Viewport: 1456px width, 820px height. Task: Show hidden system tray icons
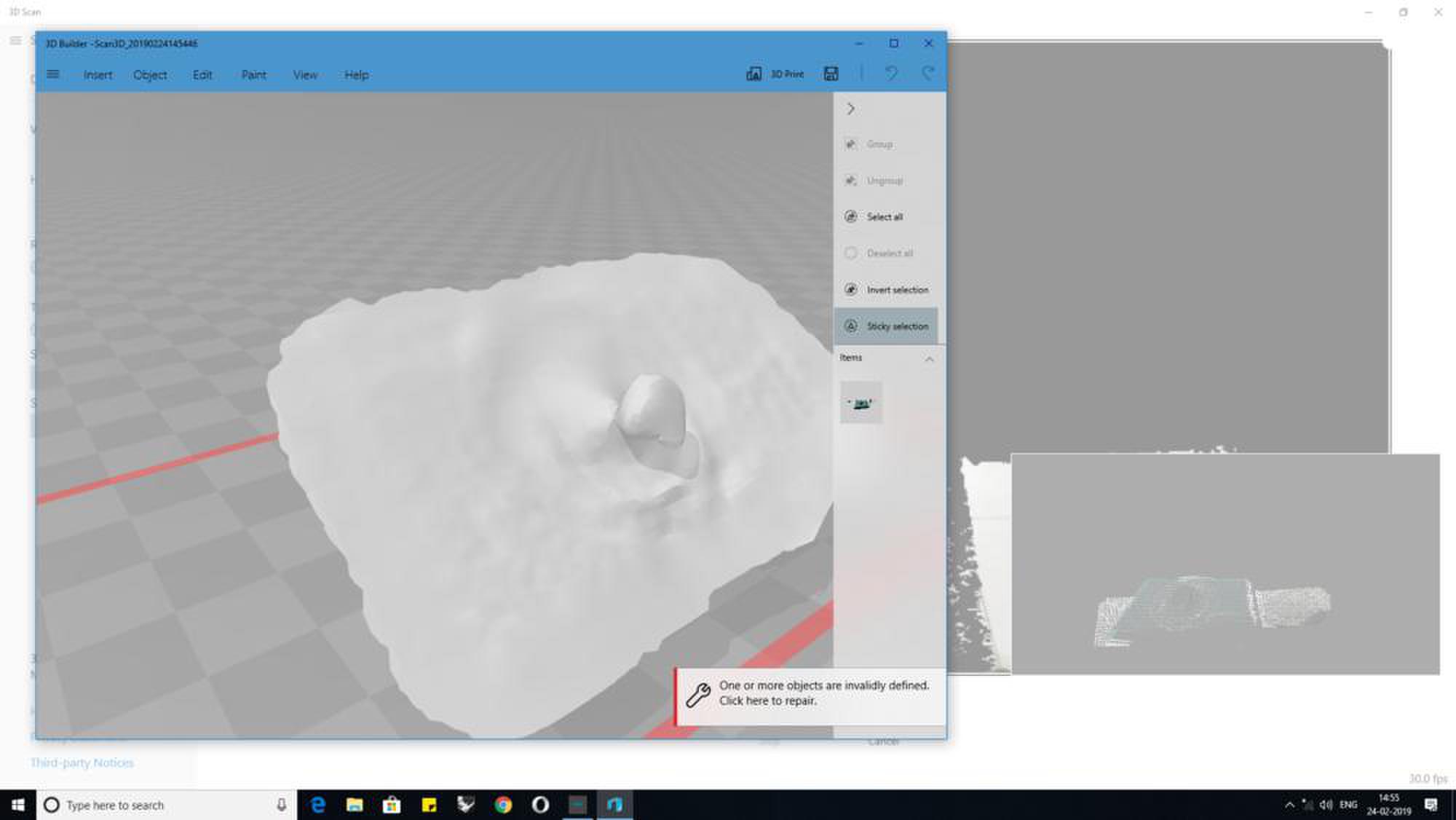[1289, 805]
